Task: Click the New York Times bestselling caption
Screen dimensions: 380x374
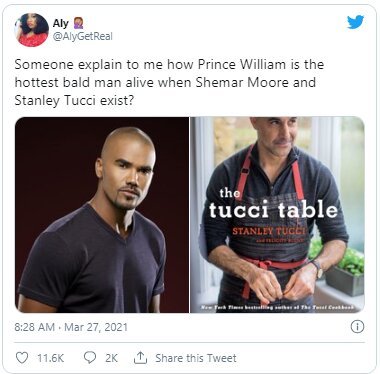Action: tap(277, 307)
